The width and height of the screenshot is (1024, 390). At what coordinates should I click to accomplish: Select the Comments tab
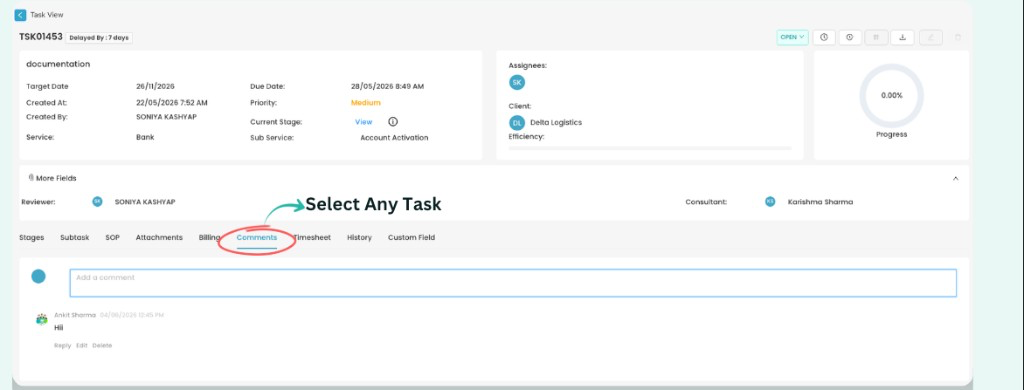pyautogui.click(x=257, y=238)
